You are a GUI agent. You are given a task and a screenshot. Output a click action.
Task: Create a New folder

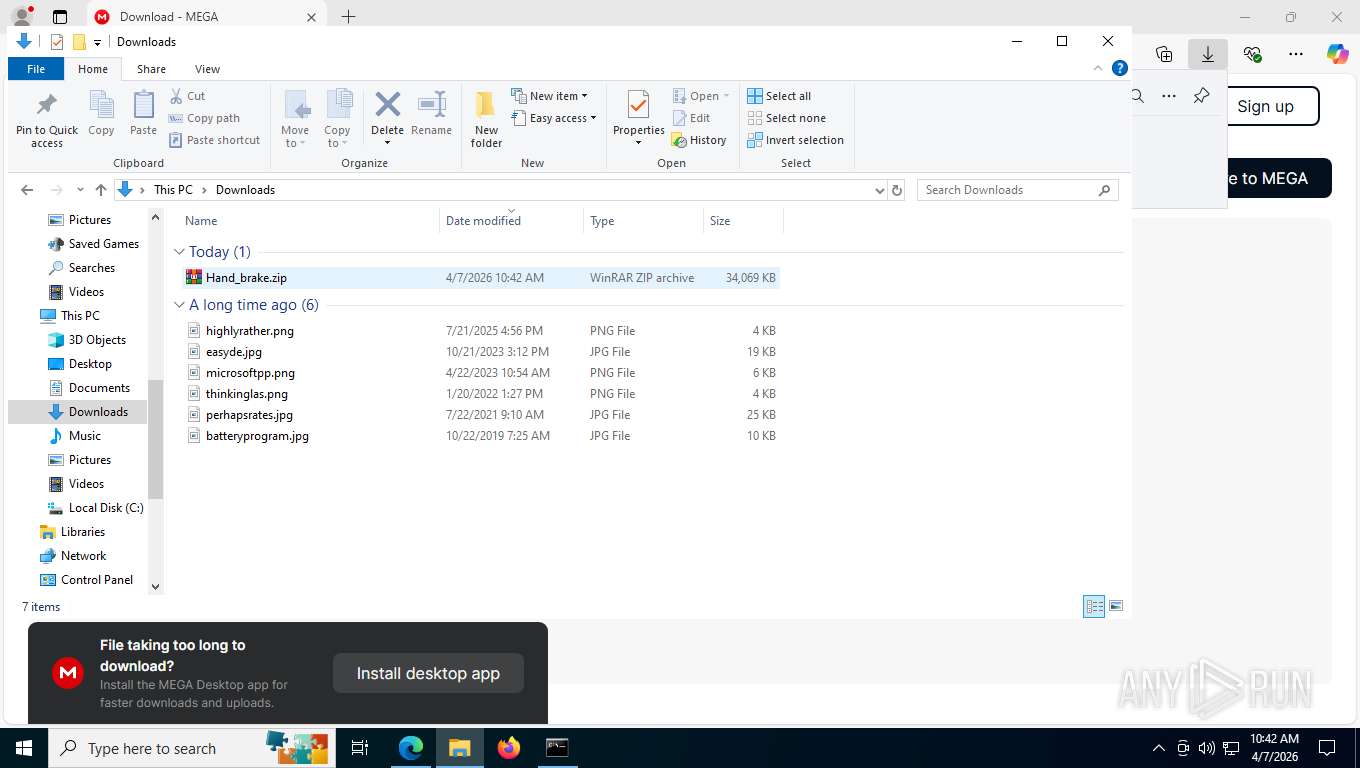[x=486, y=119]
